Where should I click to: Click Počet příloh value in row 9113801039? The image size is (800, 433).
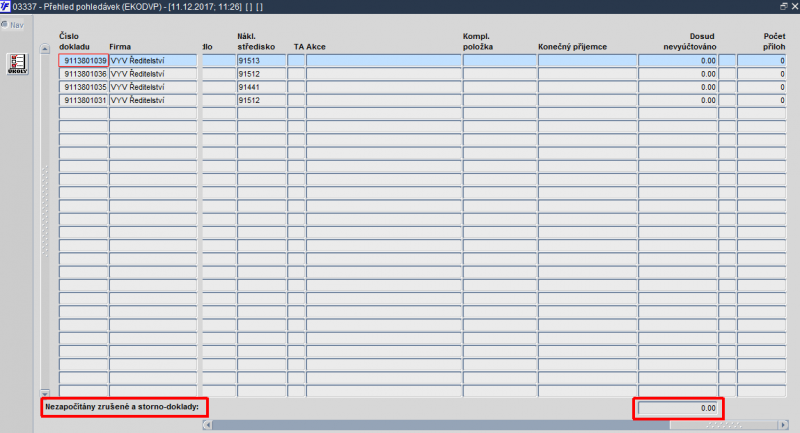(762, 60)
